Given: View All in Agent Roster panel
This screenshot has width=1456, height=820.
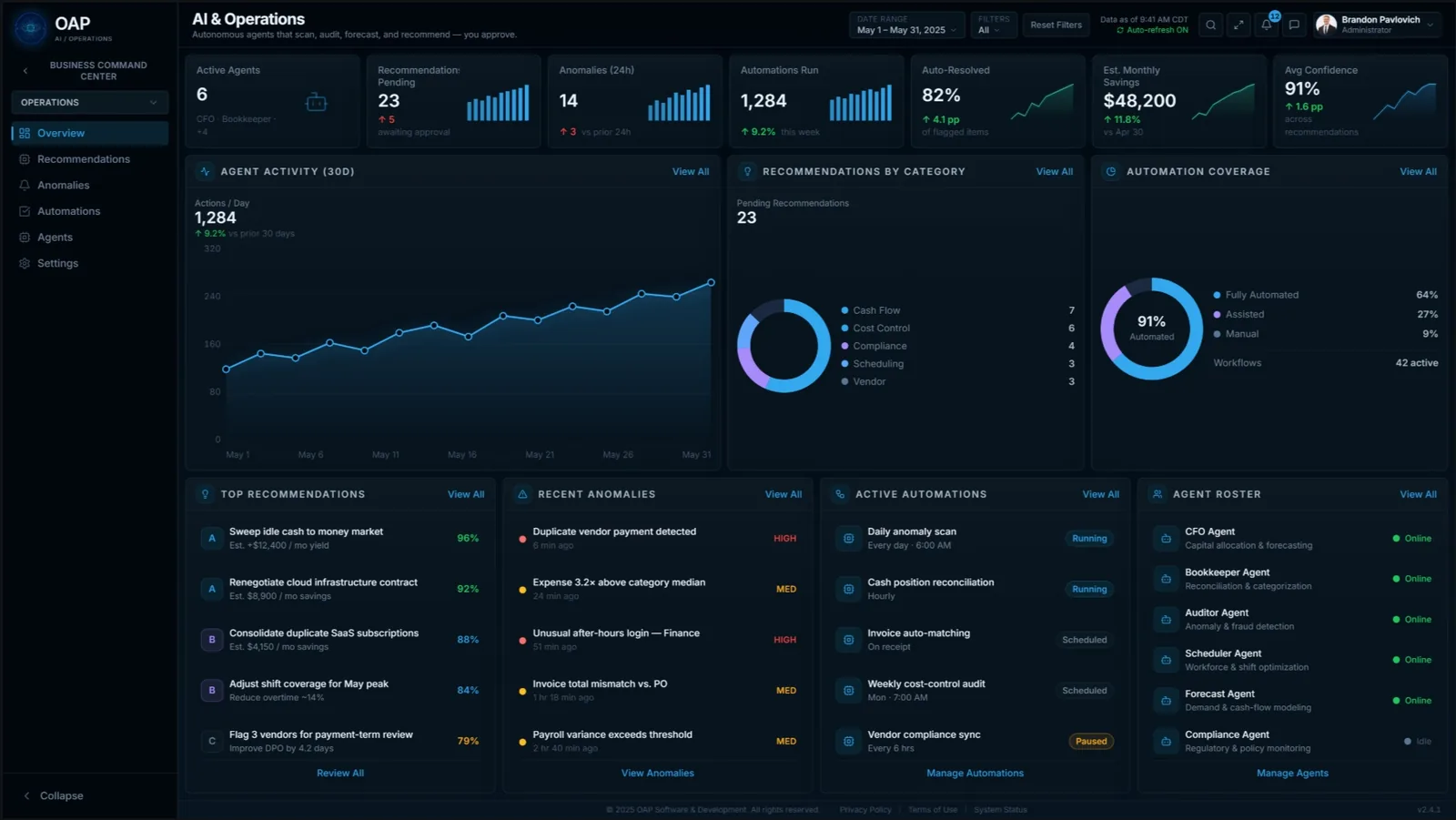Looking at the screenshot, I should (x=1419, y=494).
